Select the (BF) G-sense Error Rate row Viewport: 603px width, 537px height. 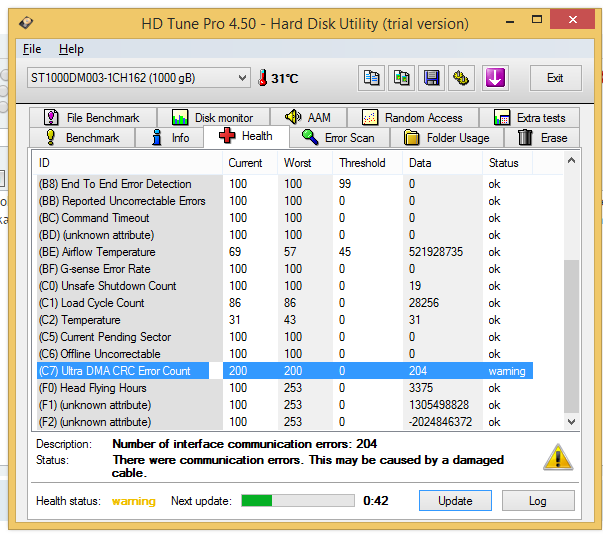(285, 269)
